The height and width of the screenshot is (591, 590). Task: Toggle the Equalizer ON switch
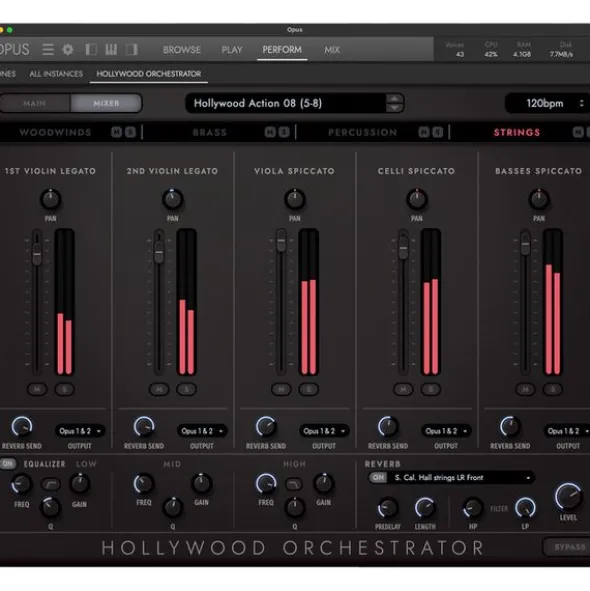7,464
